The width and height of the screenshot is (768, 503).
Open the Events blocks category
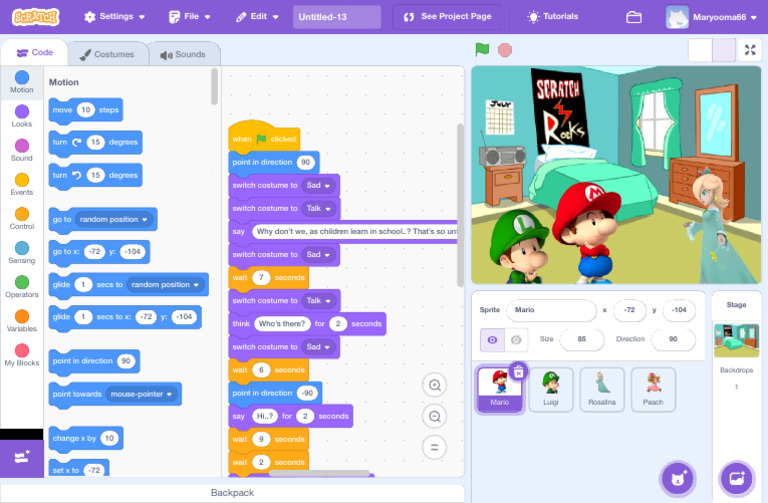tap(22, 184)
